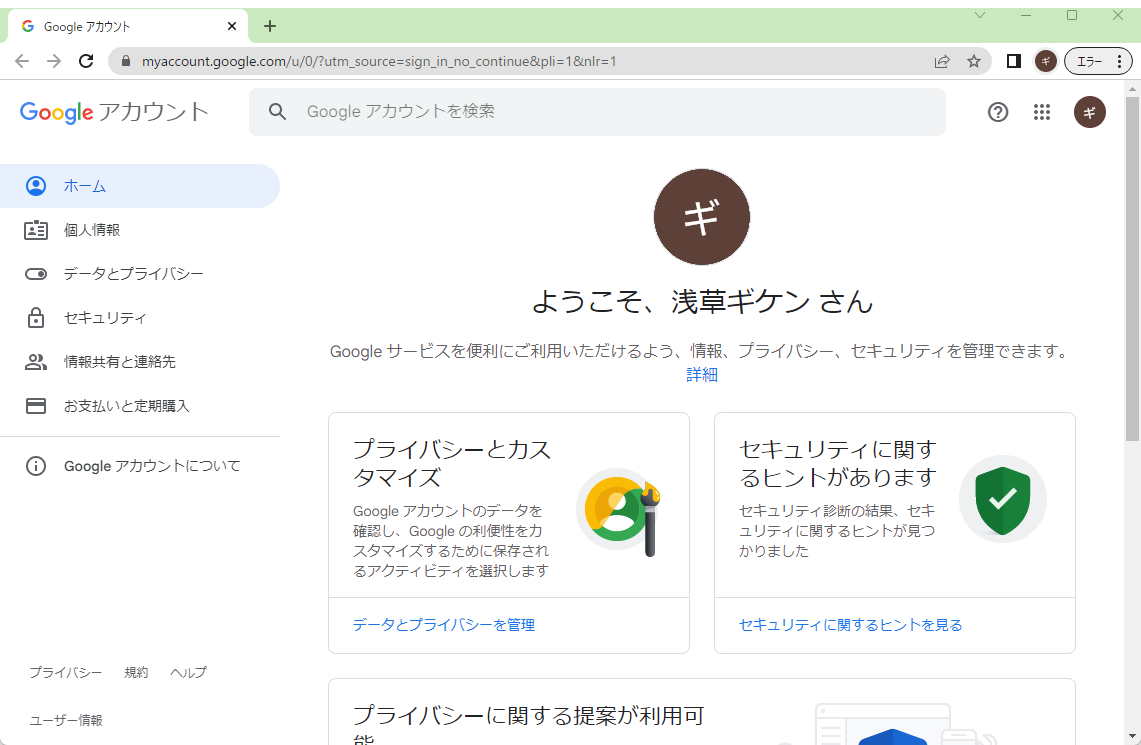The width and height of the screenshot is (1141, 745).
Task: Focus the Google アカウントを検索 field
Action: click(597, 112)
